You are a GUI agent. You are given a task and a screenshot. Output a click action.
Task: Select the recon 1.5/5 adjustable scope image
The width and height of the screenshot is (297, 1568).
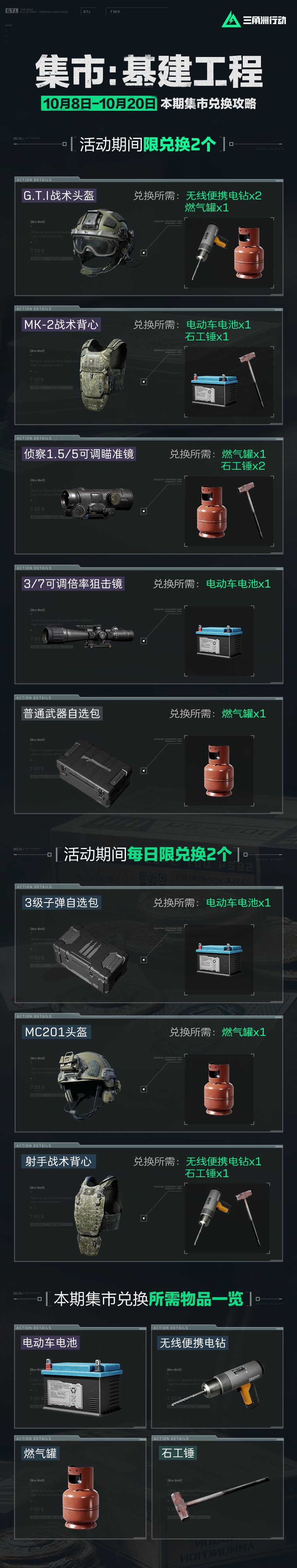[x=97, y=502]
